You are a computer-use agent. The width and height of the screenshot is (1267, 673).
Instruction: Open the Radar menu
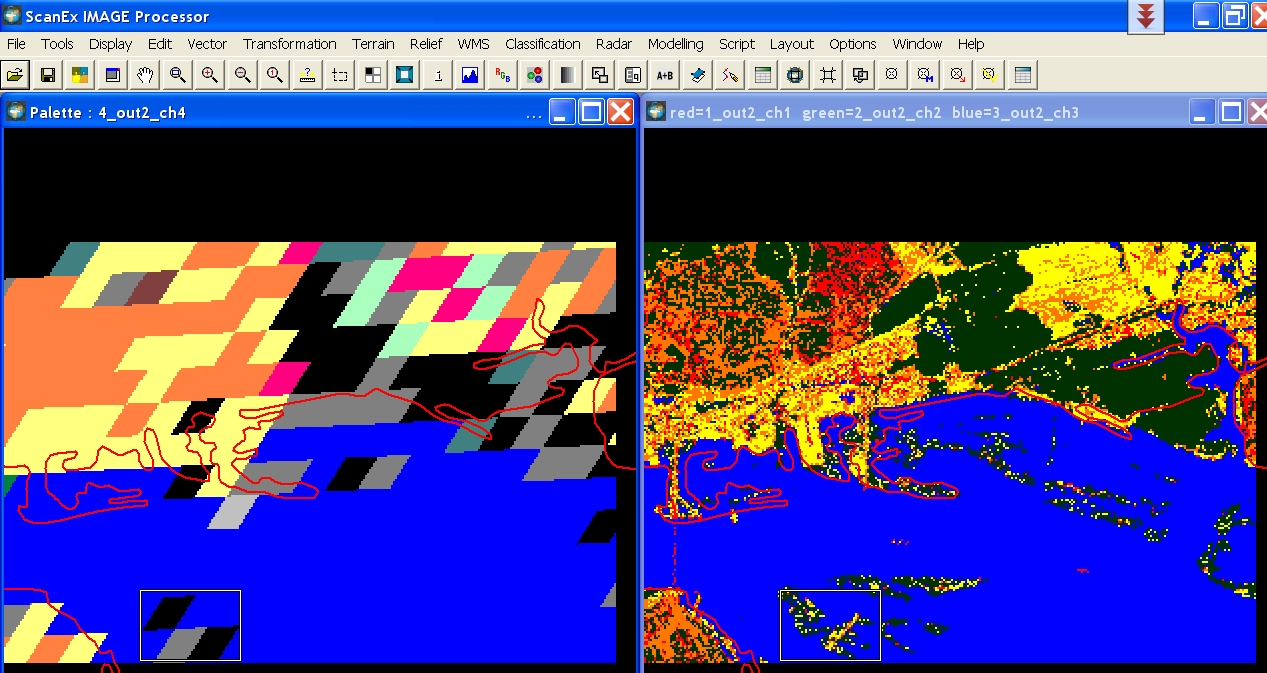613,44
